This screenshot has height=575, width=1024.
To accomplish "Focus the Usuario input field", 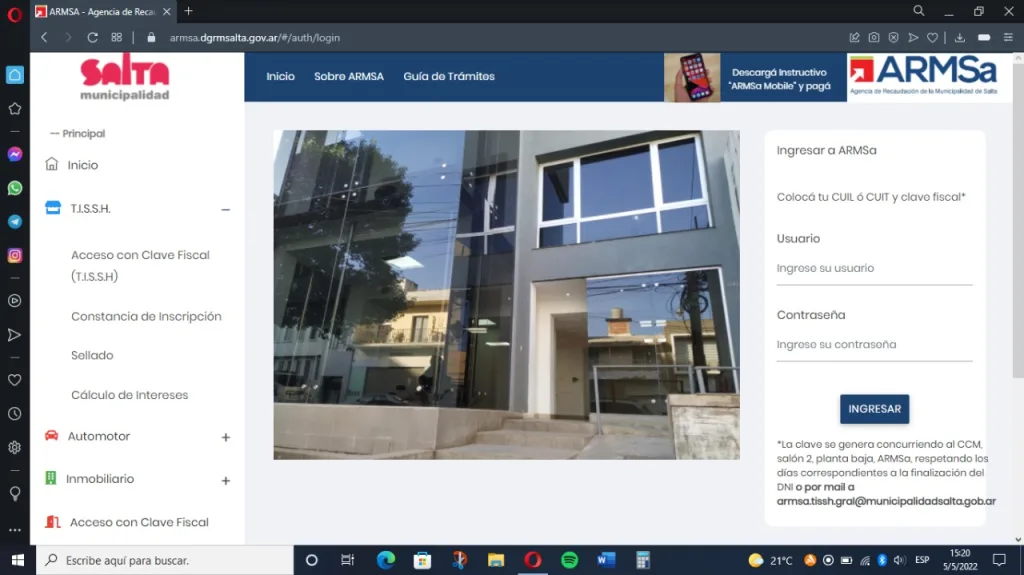I will tap(874, 269).
